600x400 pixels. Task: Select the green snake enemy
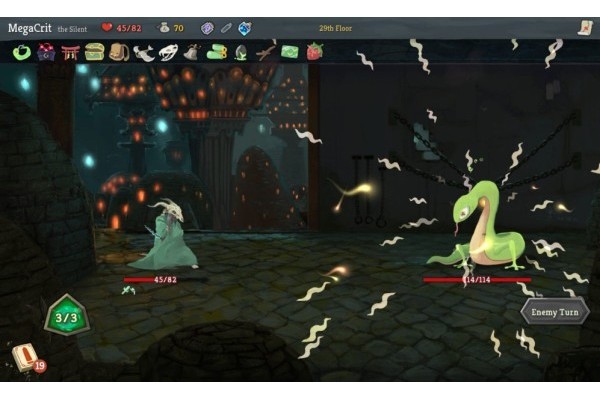click(476, 226)
